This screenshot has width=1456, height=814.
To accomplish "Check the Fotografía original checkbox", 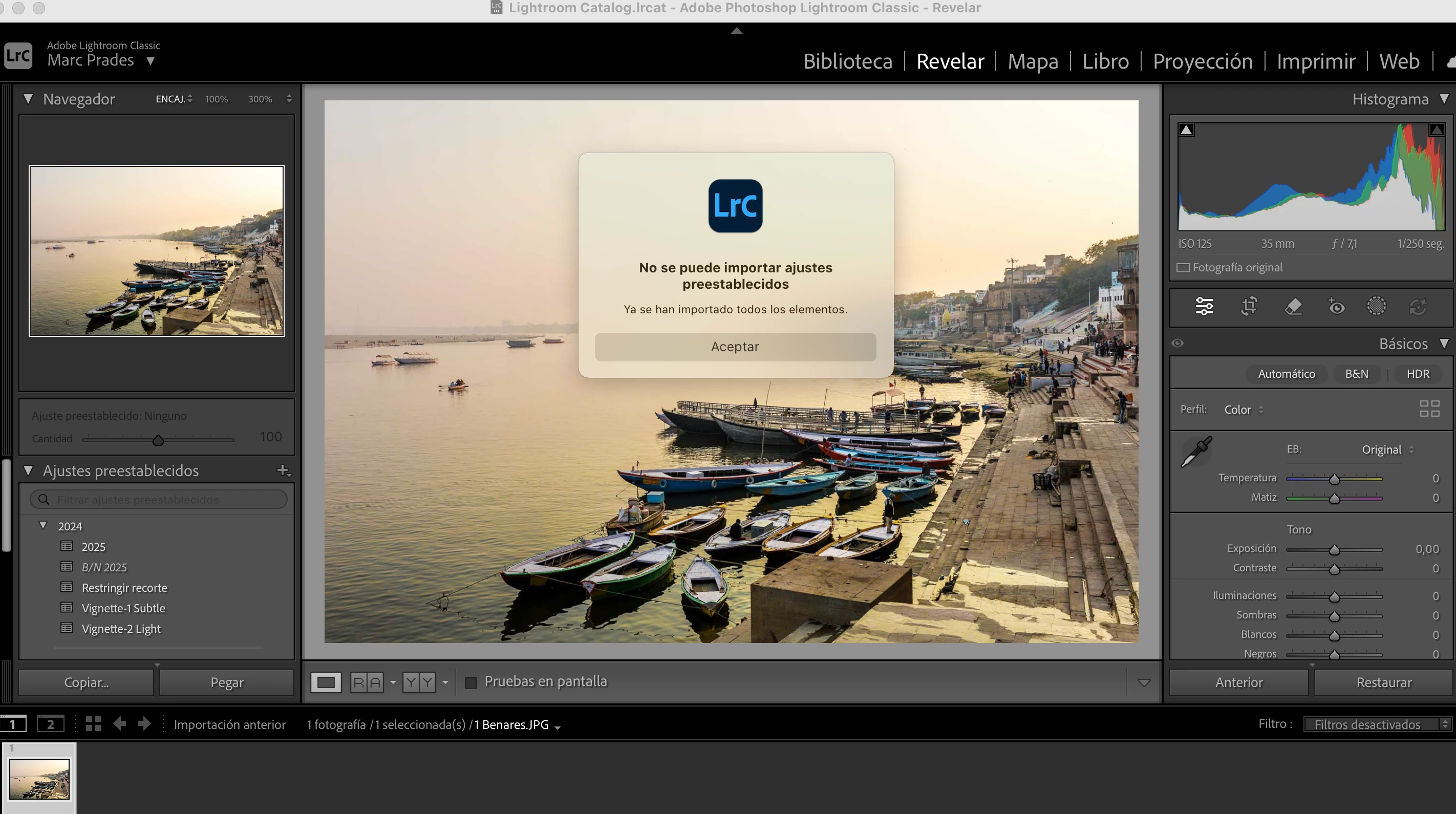I will (x=1183, y=268).
